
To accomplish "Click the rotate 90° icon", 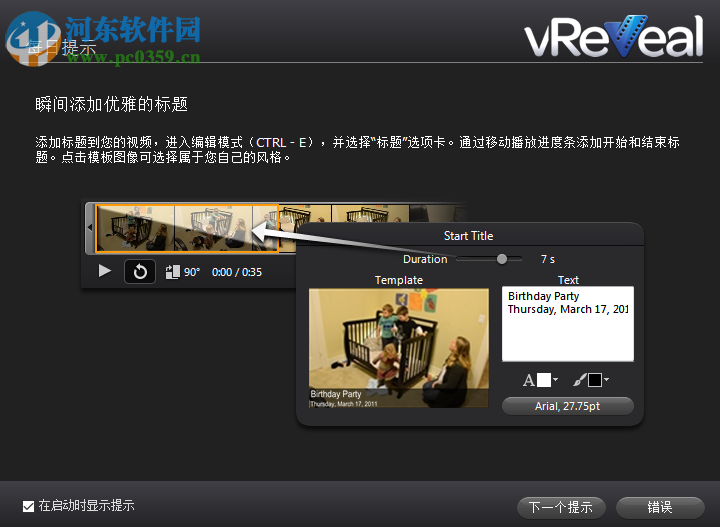I will tap(172, 272).
